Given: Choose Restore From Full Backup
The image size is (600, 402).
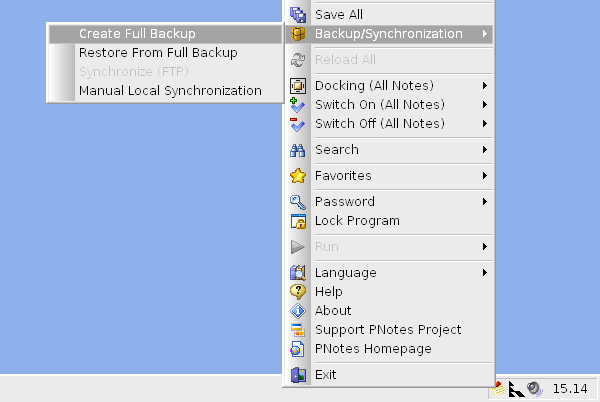Looking at the screenshot, I should click(x=158, y=53).
